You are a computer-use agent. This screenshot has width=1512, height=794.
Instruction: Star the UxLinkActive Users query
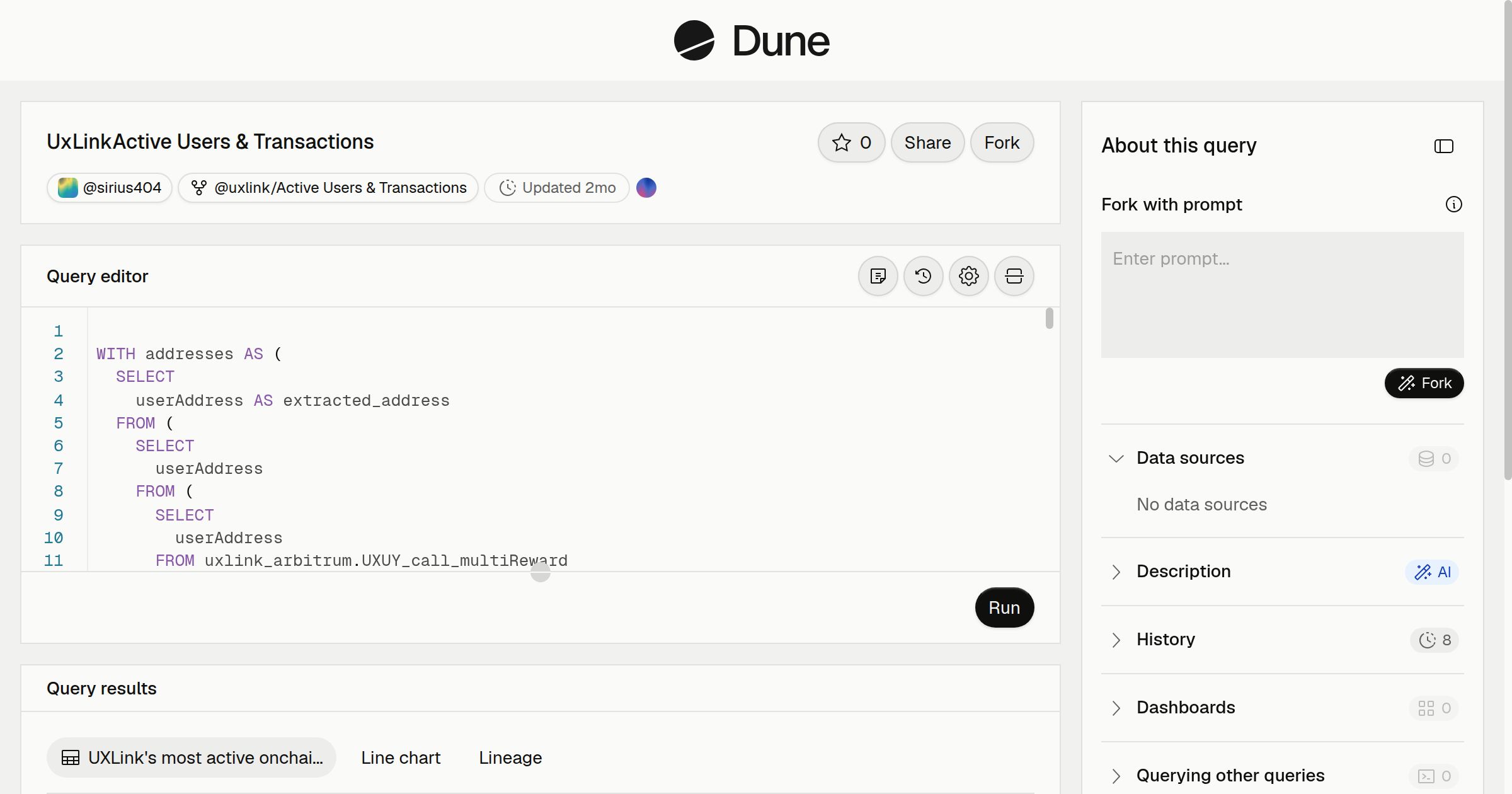click(x=851, y=142)
